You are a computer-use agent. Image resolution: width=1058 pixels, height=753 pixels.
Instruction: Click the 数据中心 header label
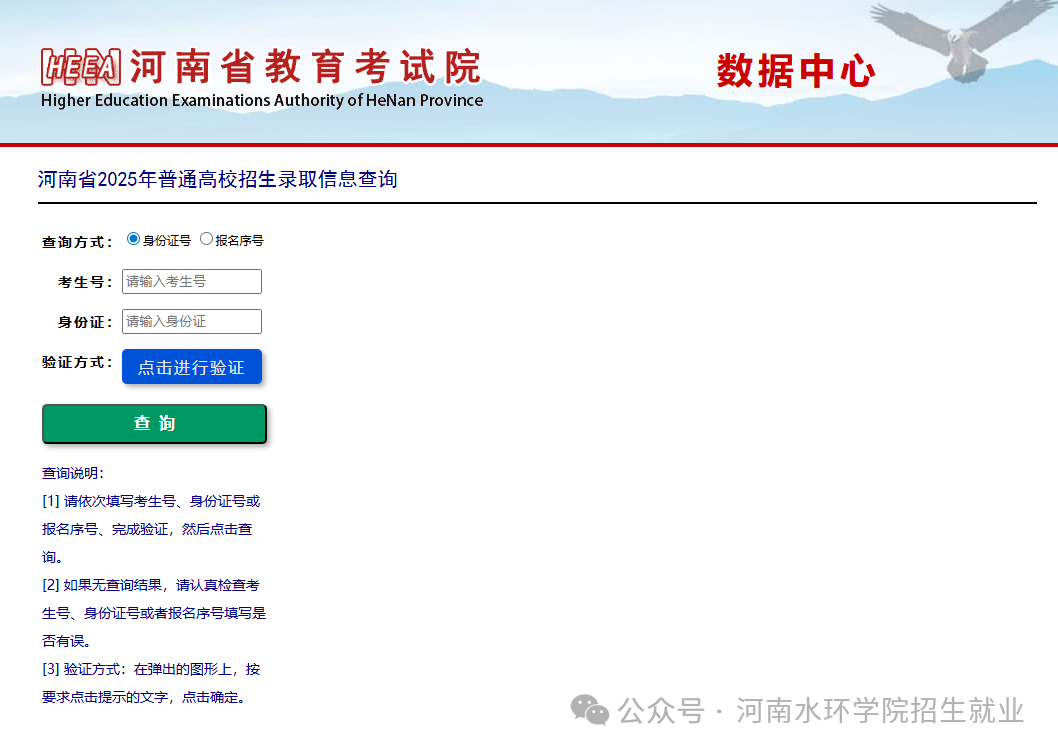[794, 70]
